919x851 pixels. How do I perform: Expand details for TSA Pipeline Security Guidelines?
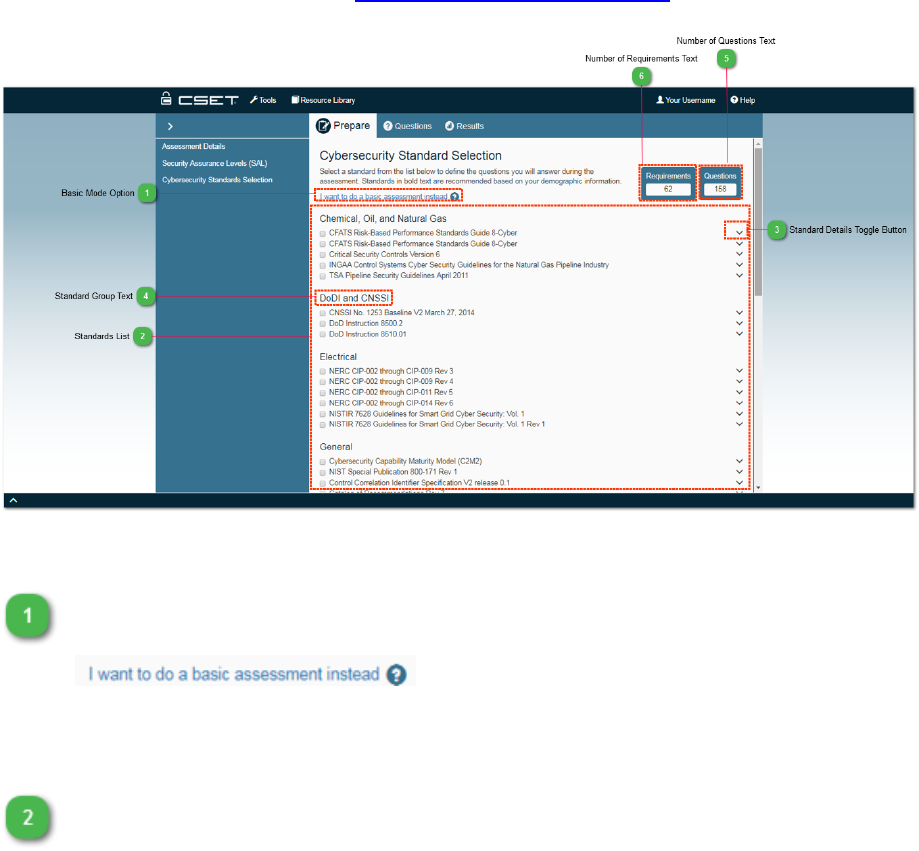[740, 275]
